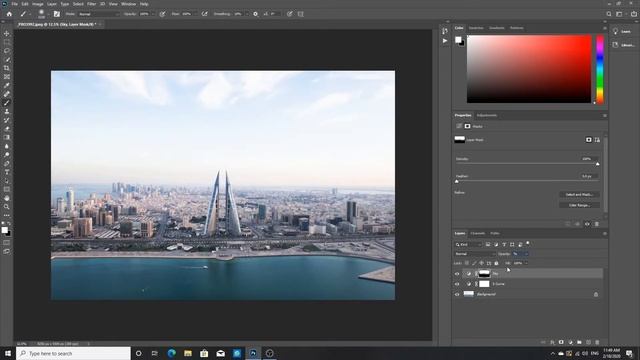Select the Crop tool
The image size is (640, 360).
(x=7, y=68)
